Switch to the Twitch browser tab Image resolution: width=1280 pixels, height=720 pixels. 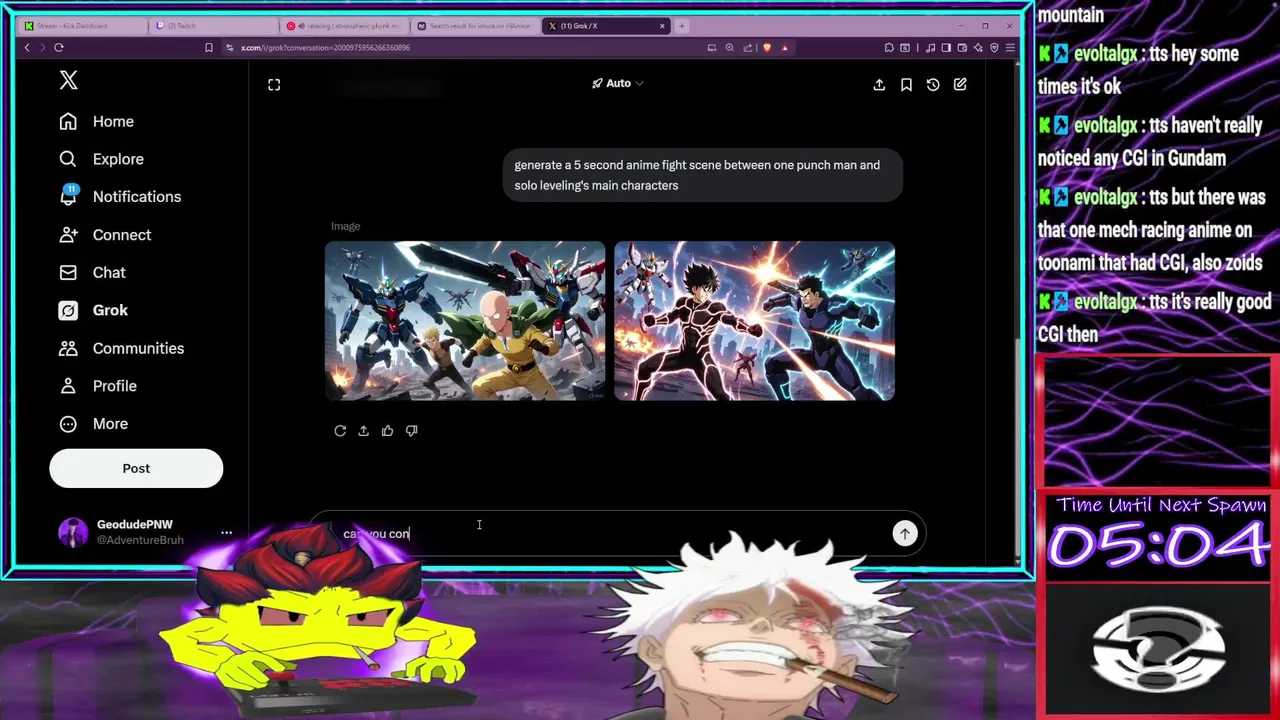pyautogui.click(x=213, y=26)
